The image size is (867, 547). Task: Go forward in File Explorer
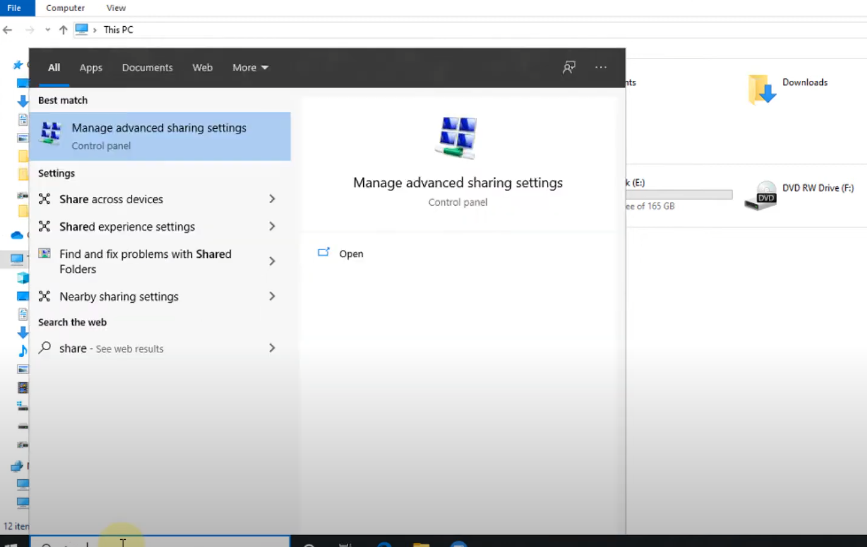[29, 30]
